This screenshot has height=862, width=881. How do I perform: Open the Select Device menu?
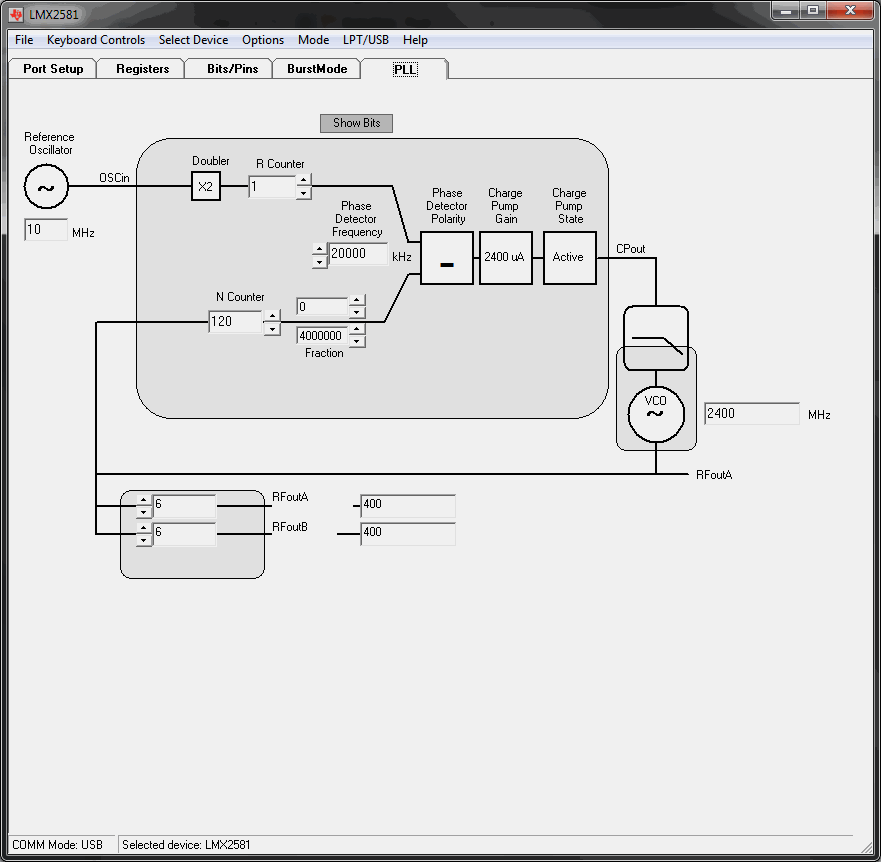point(193,40)
